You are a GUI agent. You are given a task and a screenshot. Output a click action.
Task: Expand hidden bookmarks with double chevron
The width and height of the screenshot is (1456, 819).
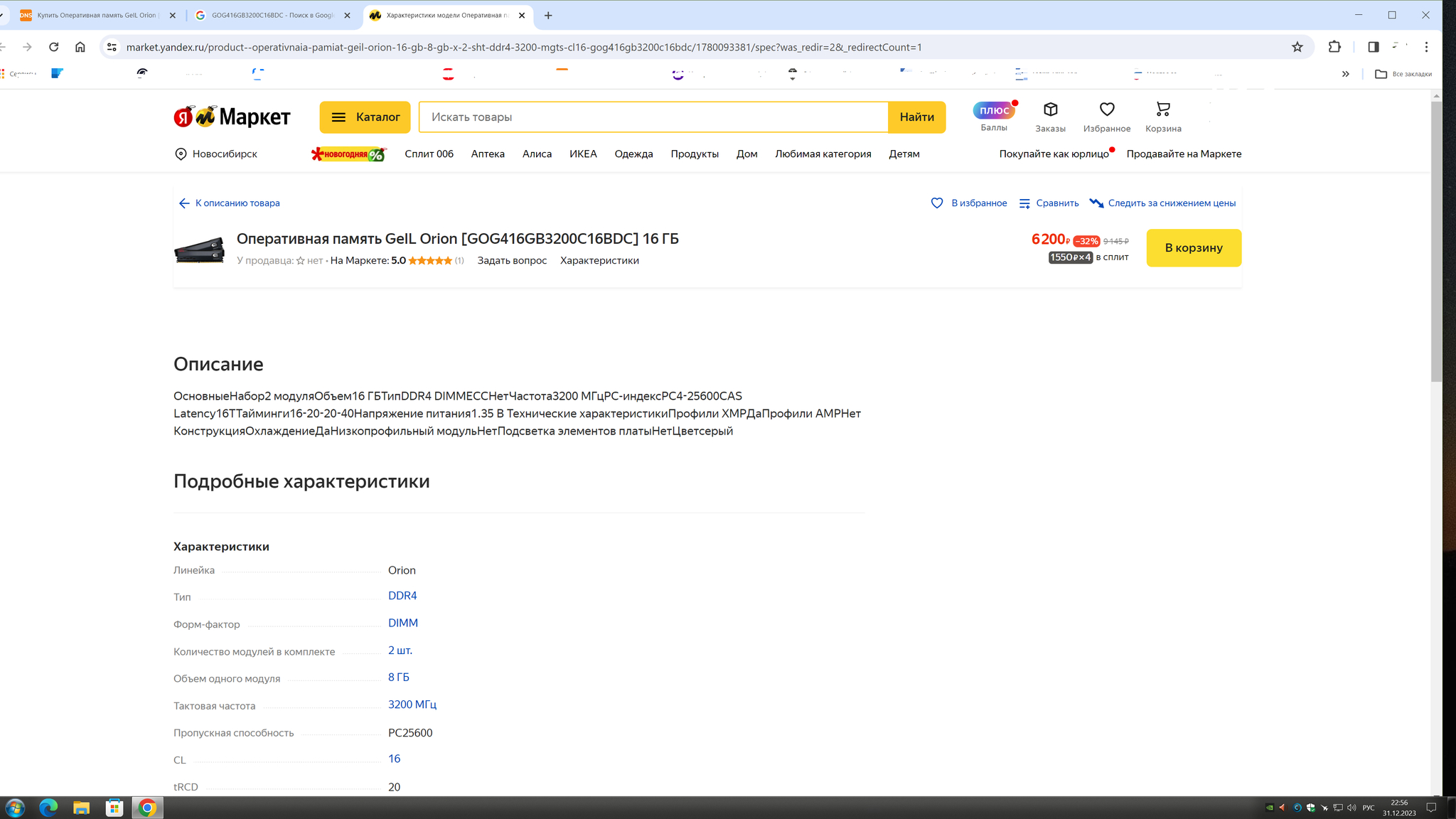(1345, 74)
